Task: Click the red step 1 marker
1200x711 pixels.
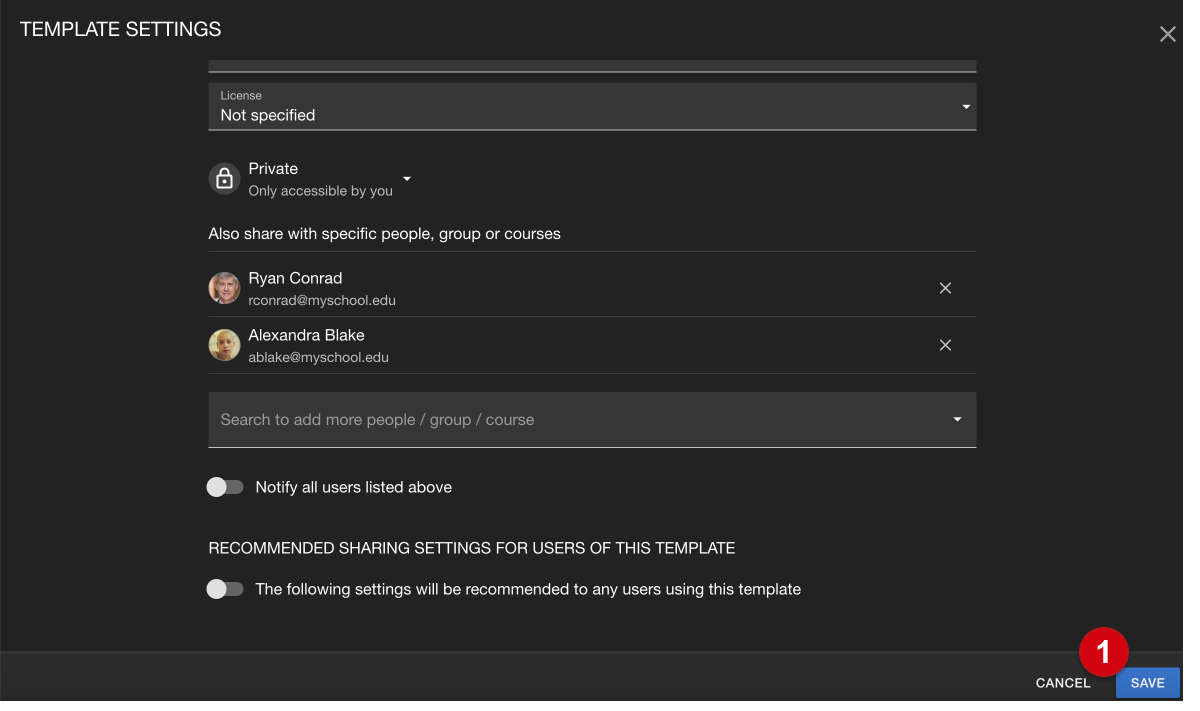Action: click(x=1103, y=652)
